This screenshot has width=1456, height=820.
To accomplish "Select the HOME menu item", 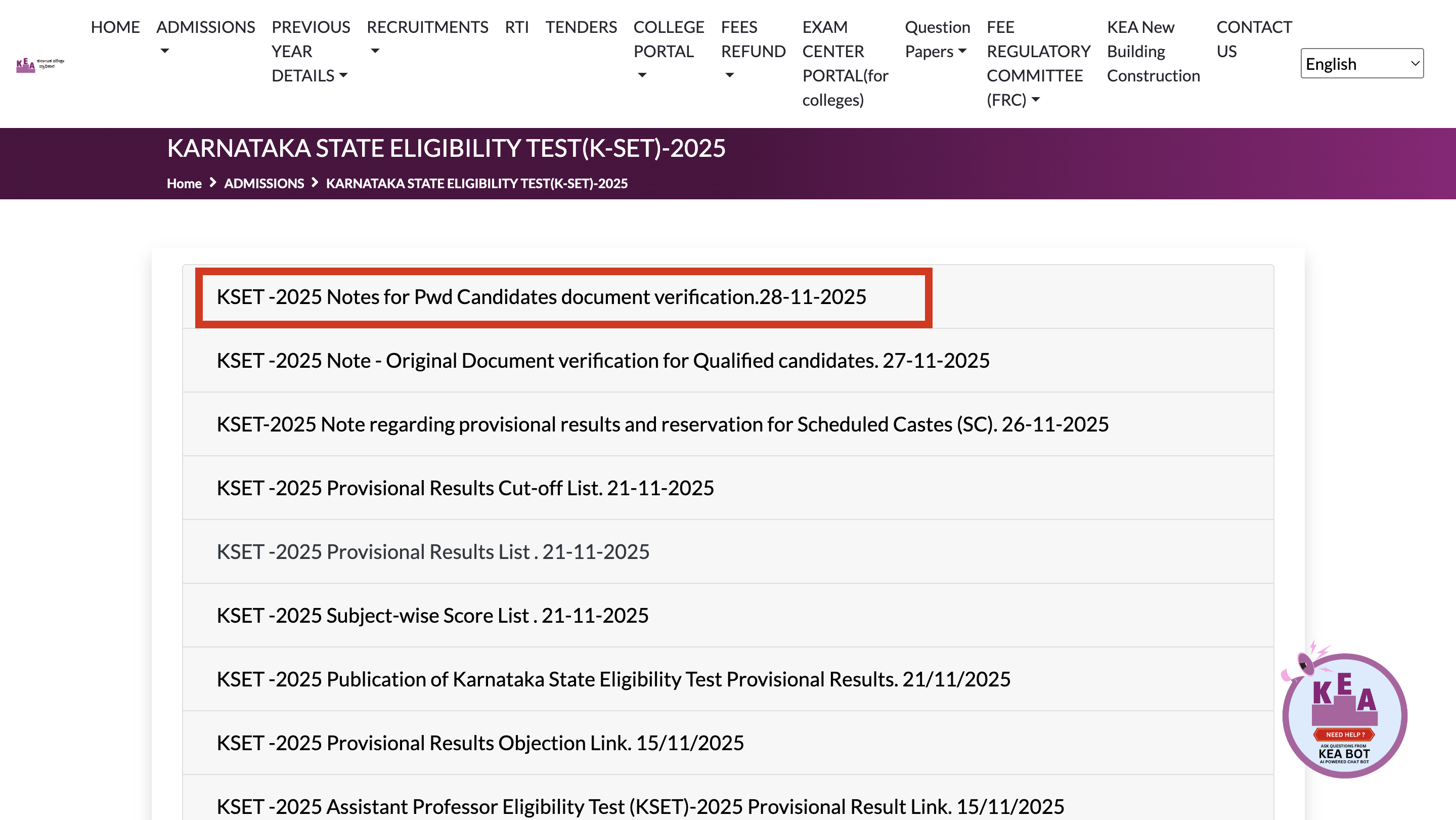I will (x=115, y=27).
